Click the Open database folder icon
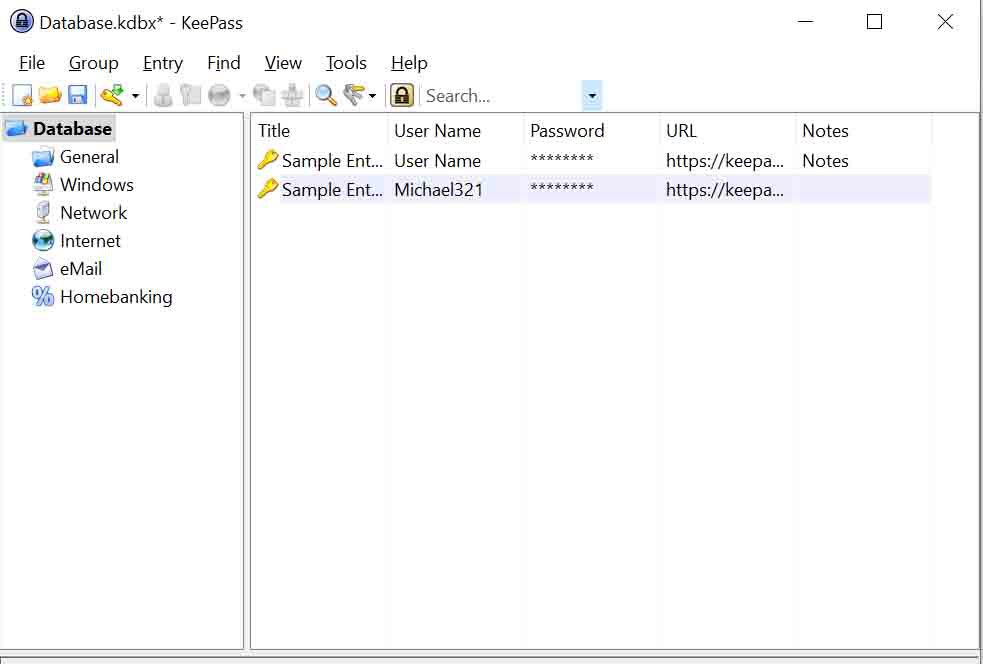The height and width of the screenshot is (664, 983). click(x=50, y=96)
